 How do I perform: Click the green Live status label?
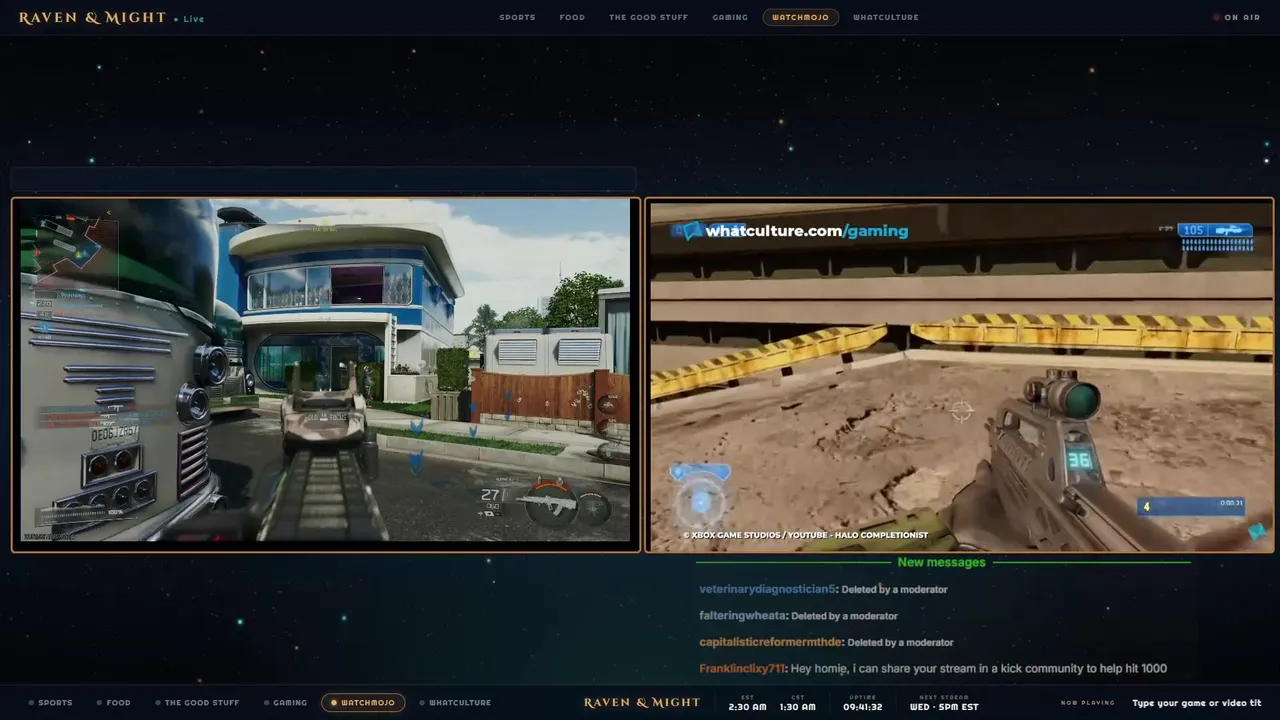pos(190,19)
